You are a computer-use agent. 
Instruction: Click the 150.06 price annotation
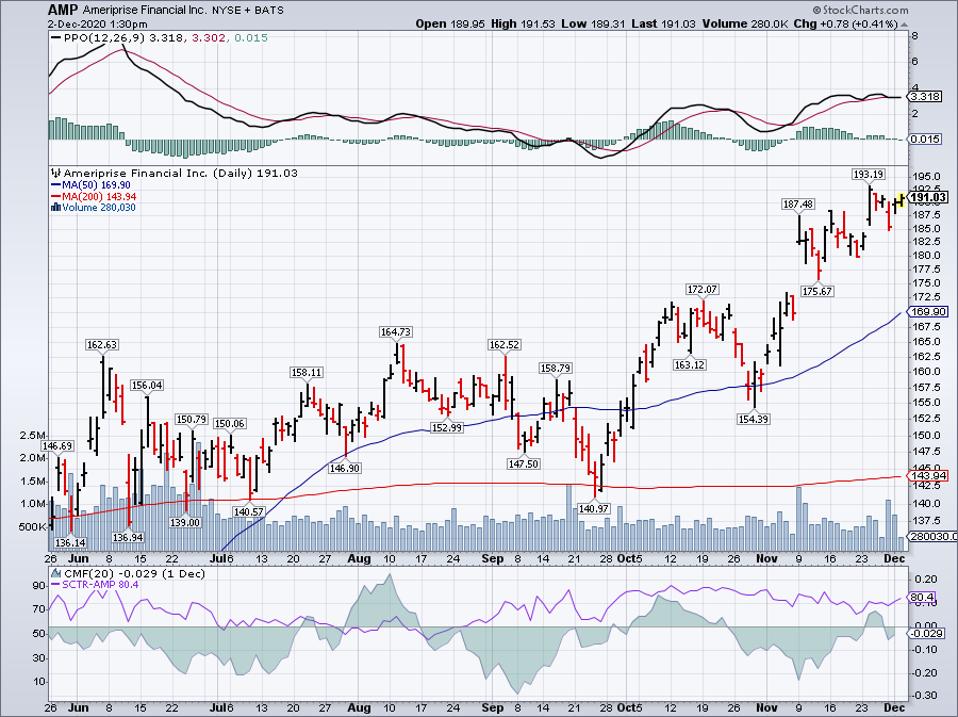[x=229, y=423]
